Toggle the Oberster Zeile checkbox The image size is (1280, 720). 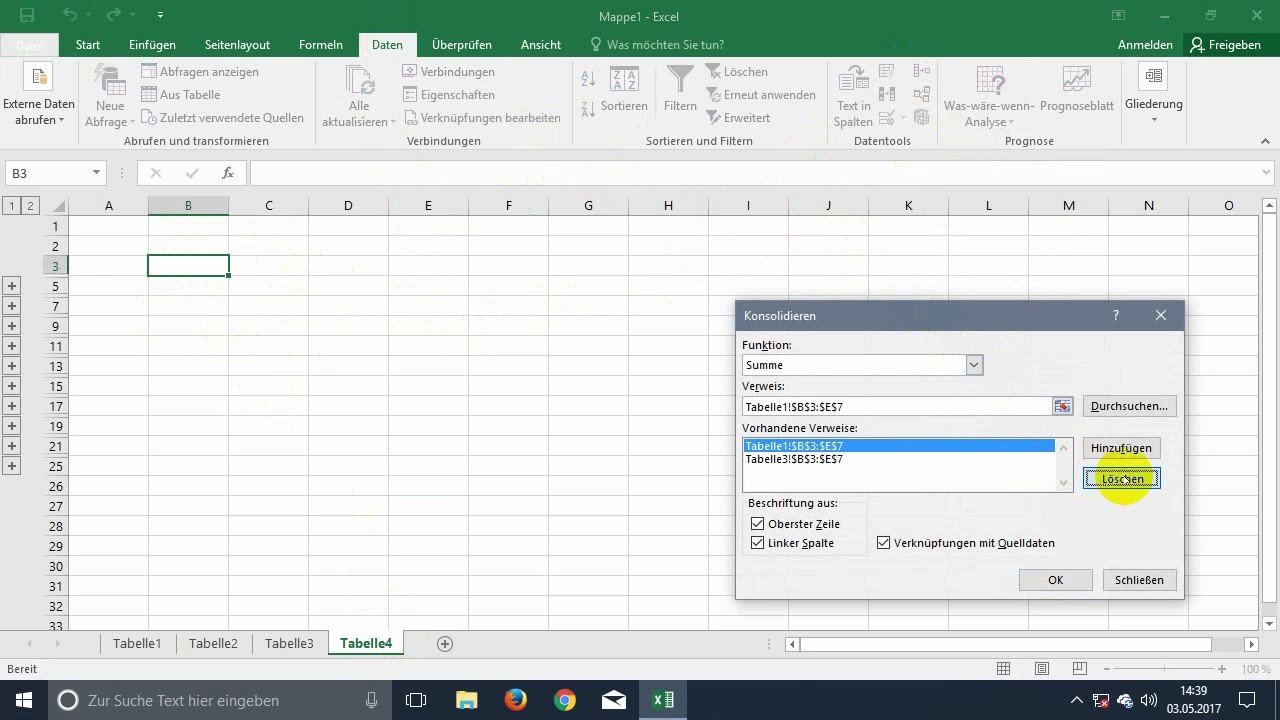point(757,524)
